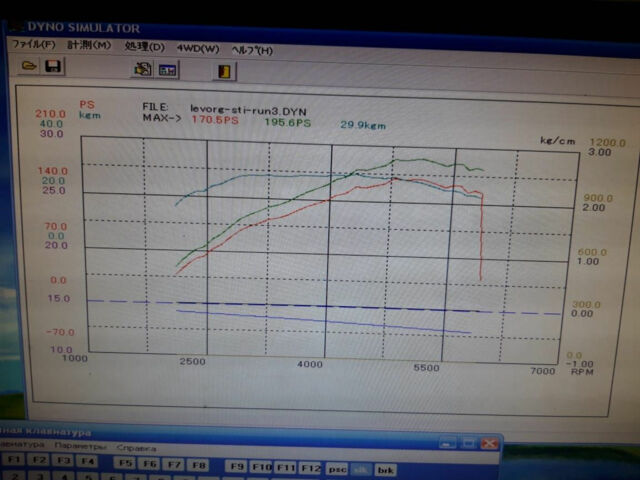Click the on-screen keyboard maximize button
Image resolution: width=640 pixels, height=480 pixels.
click(468, 443)
